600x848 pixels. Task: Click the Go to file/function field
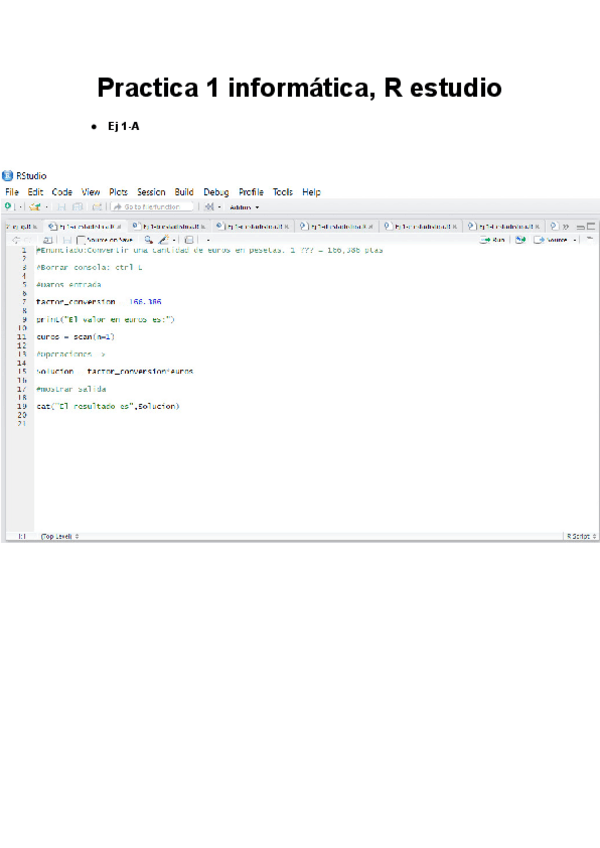point(152,207)
